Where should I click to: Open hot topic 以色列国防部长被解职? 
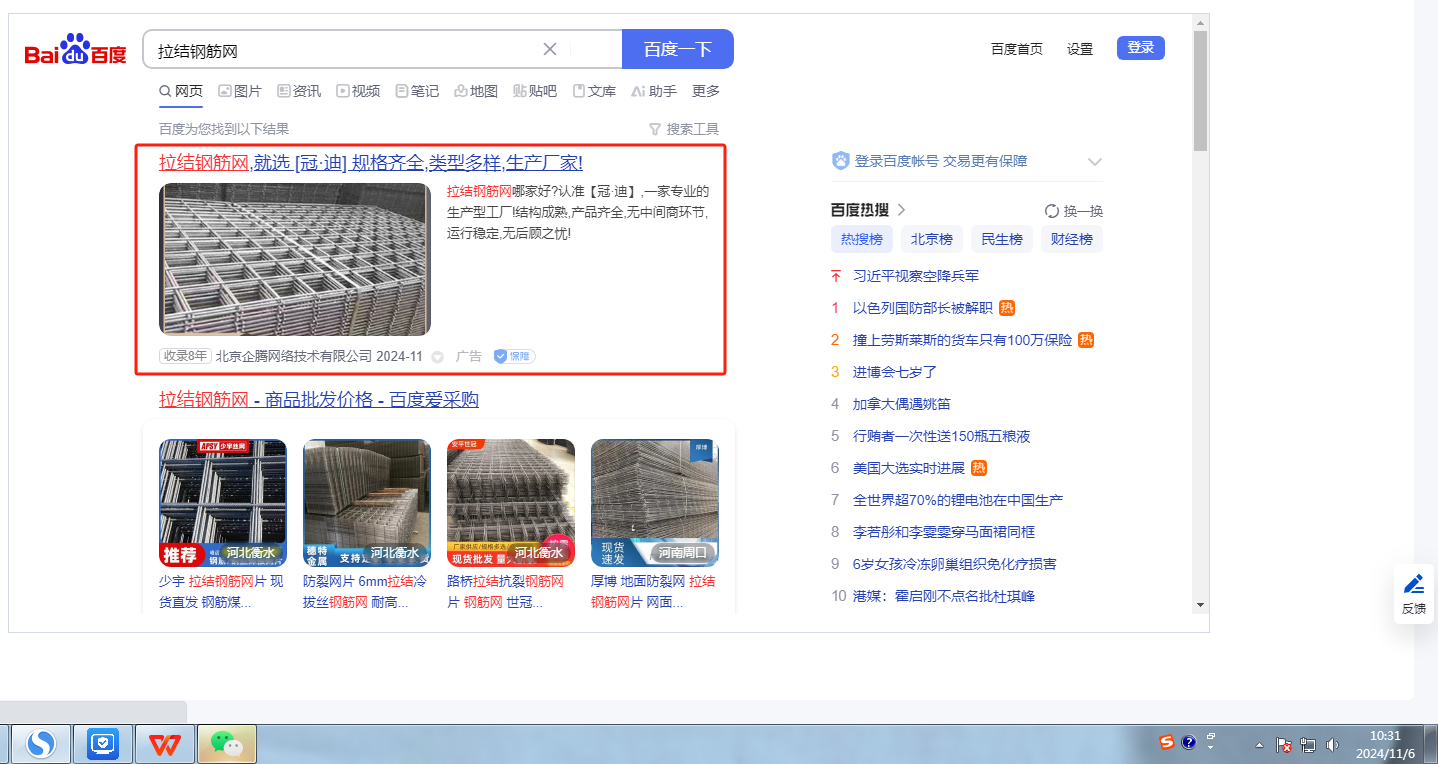click(x=923, y=308)
